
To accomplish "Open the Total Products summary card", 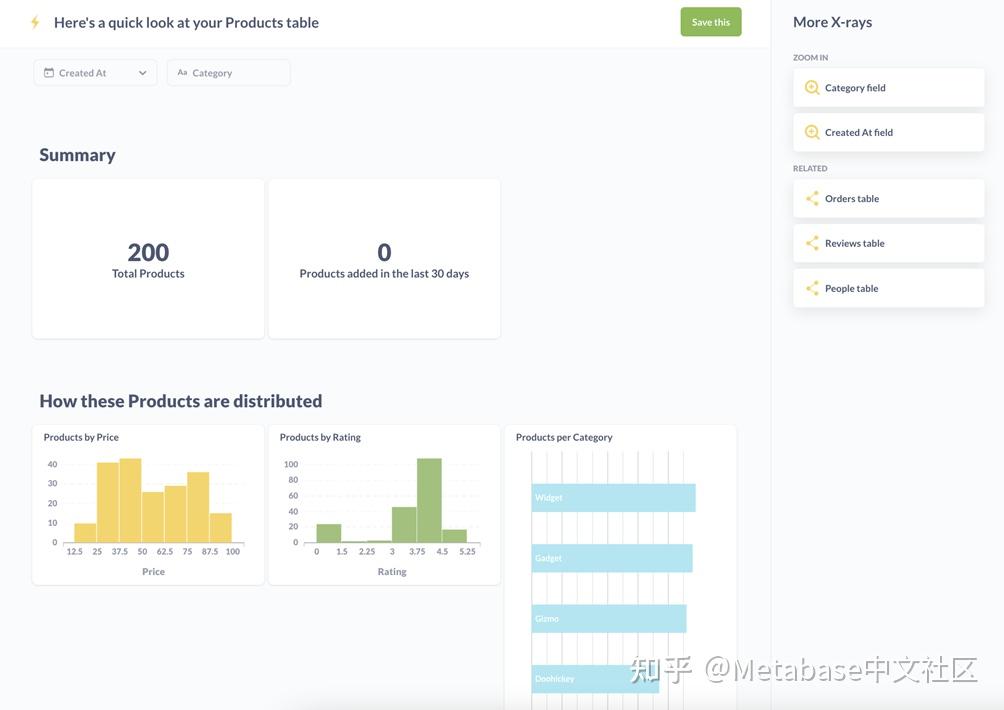I will [148, 259].
